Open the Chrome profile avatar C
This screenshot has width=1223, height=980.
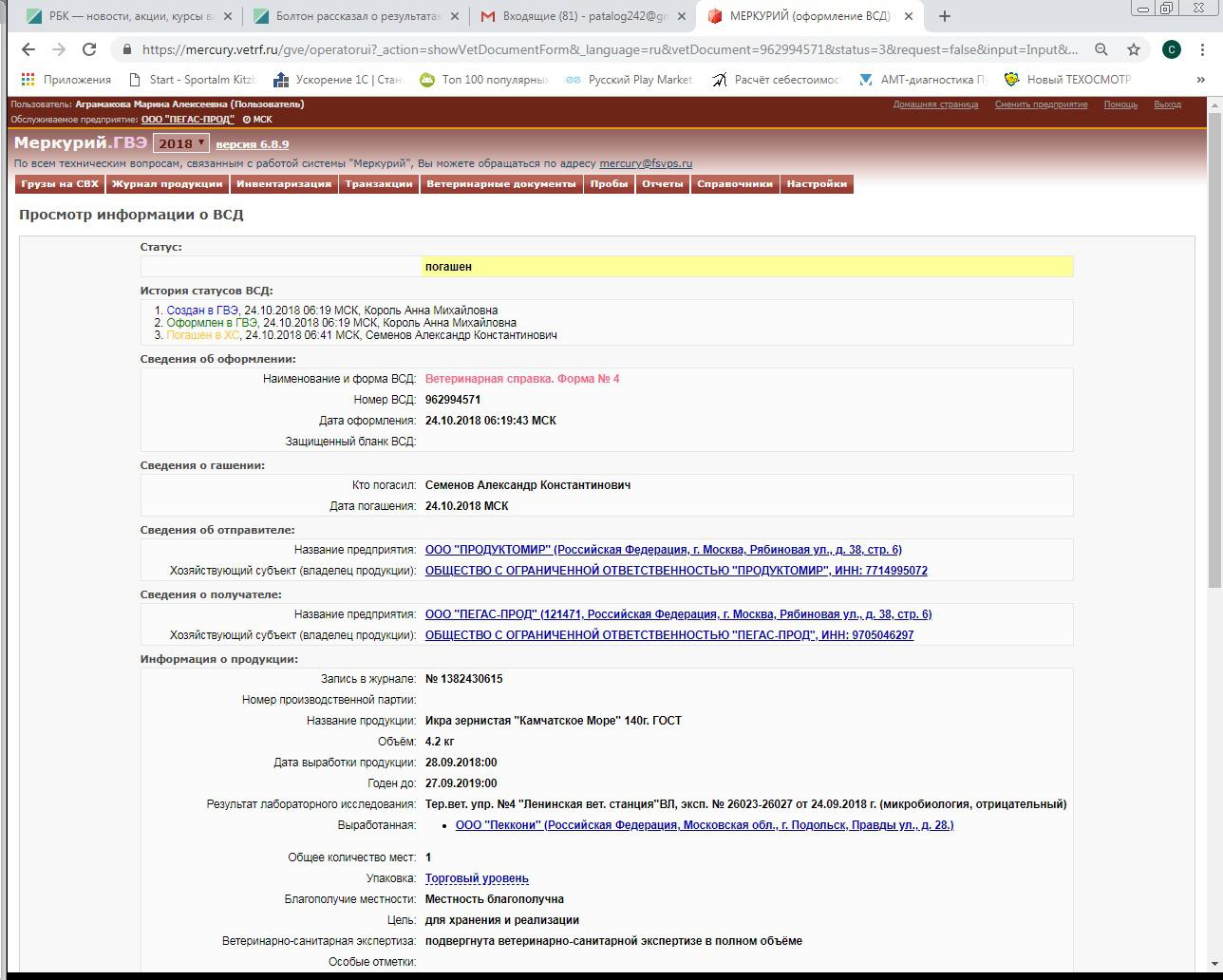(x=1172, y=49)
